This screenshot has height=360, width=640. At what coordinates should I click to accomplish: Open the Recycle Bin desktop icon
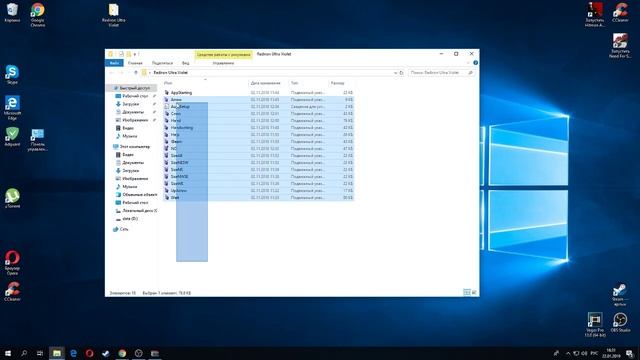coord(12,13)
